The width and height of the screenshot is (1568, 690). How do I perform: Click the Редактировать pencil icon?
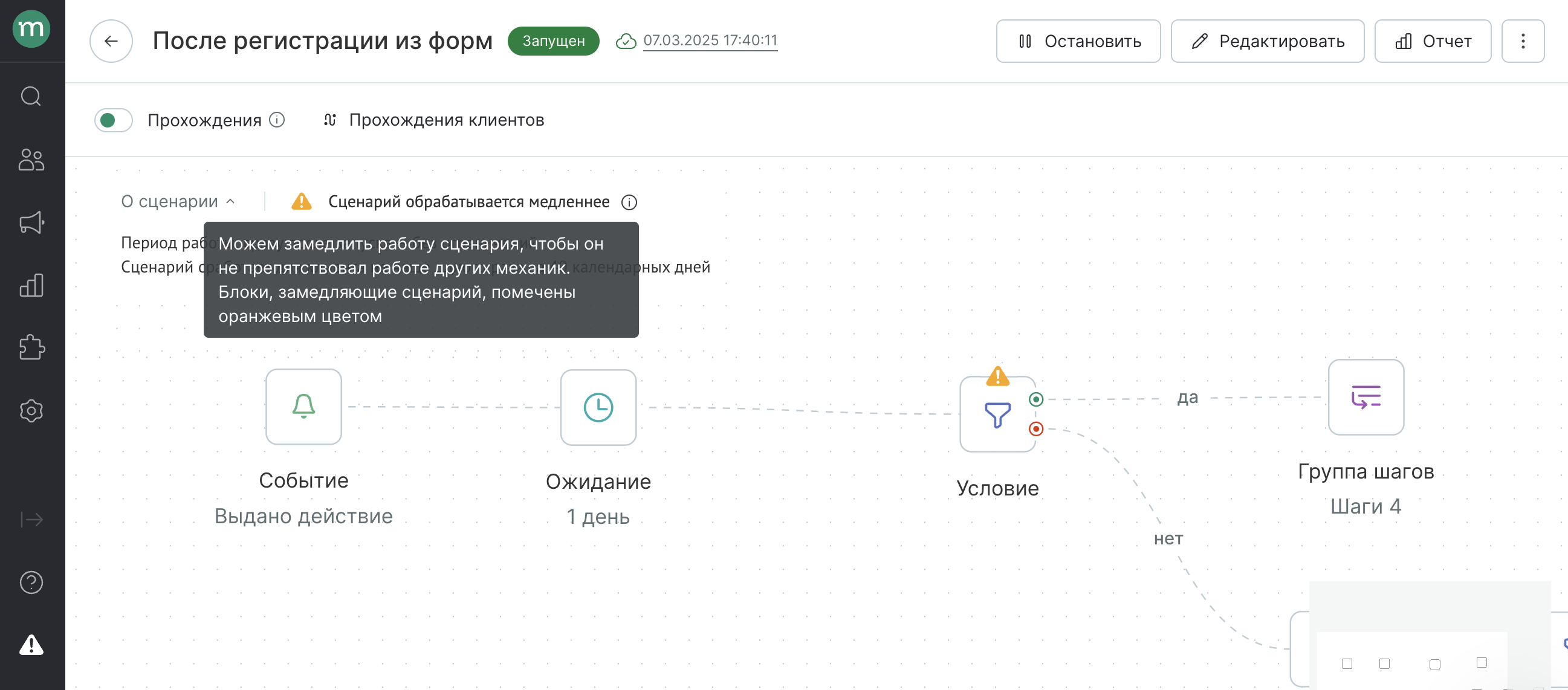point(1196,40)
